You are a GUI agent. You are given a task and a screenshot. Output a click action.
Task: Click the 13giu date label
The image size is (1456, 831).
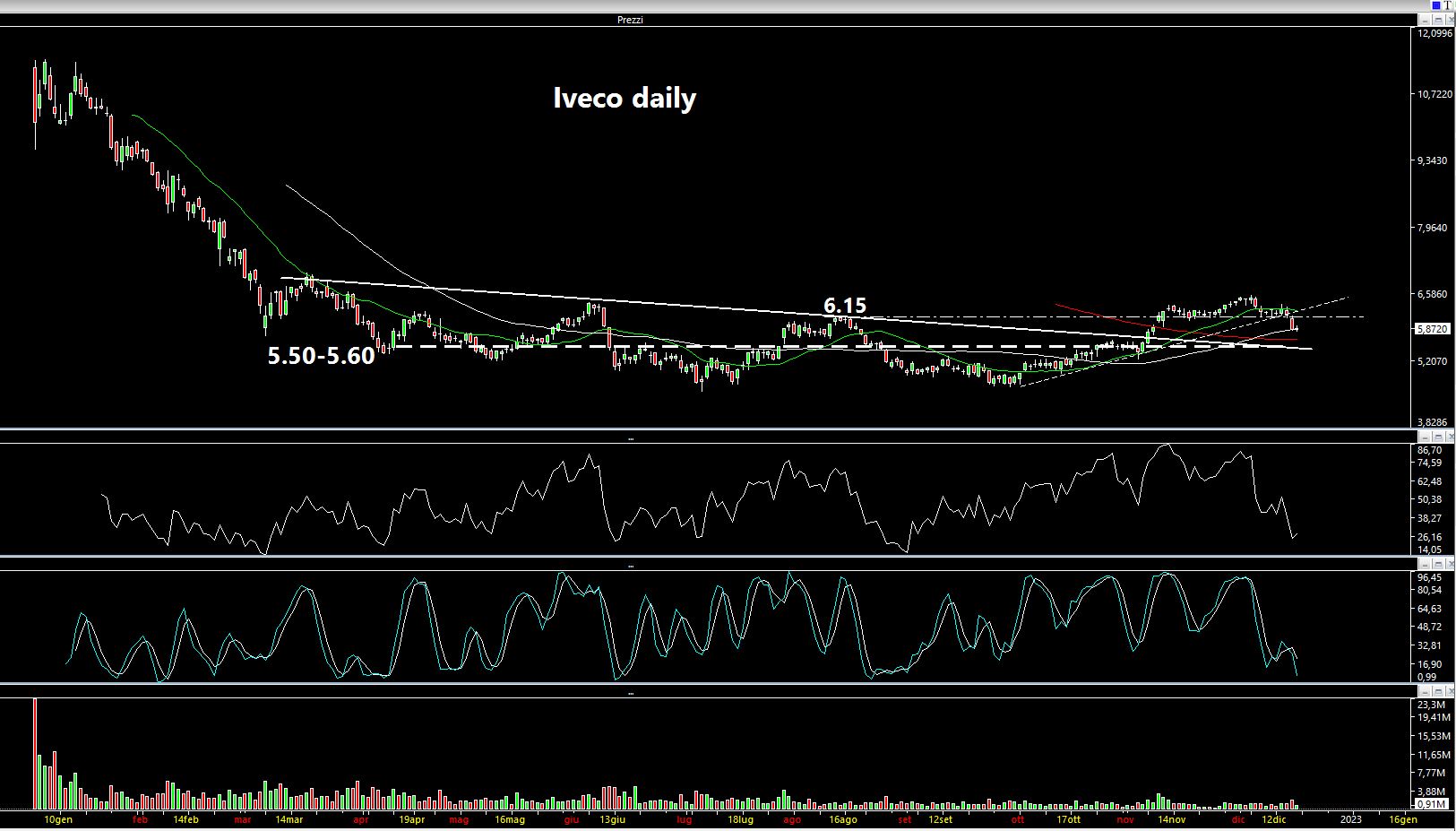[612, 819]
